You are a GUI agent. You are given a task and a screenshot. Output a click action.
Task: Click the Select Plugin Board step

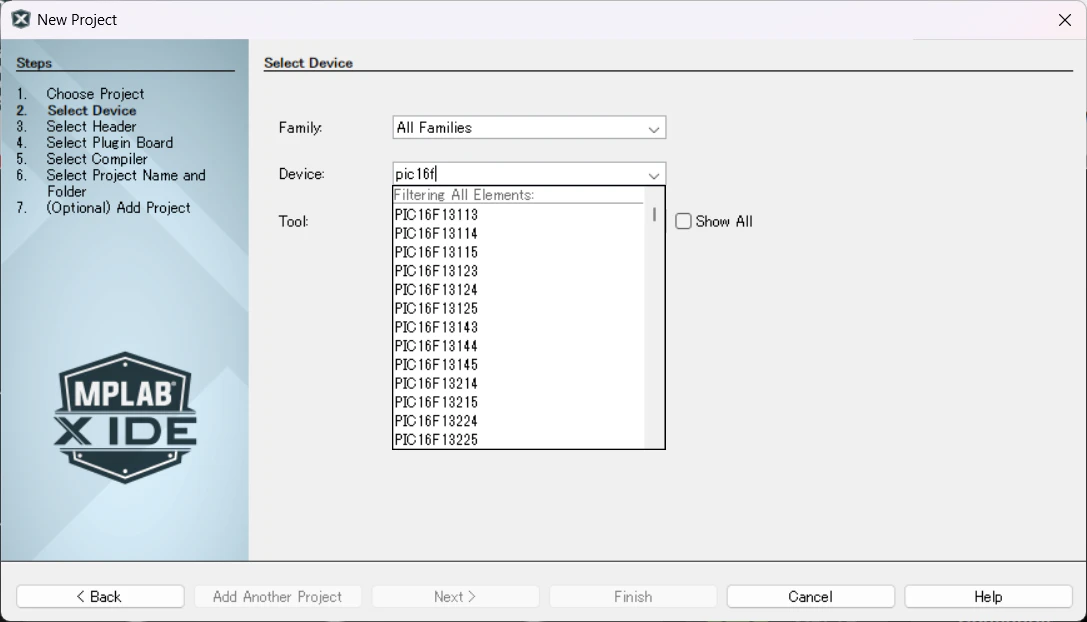(110, 142)
